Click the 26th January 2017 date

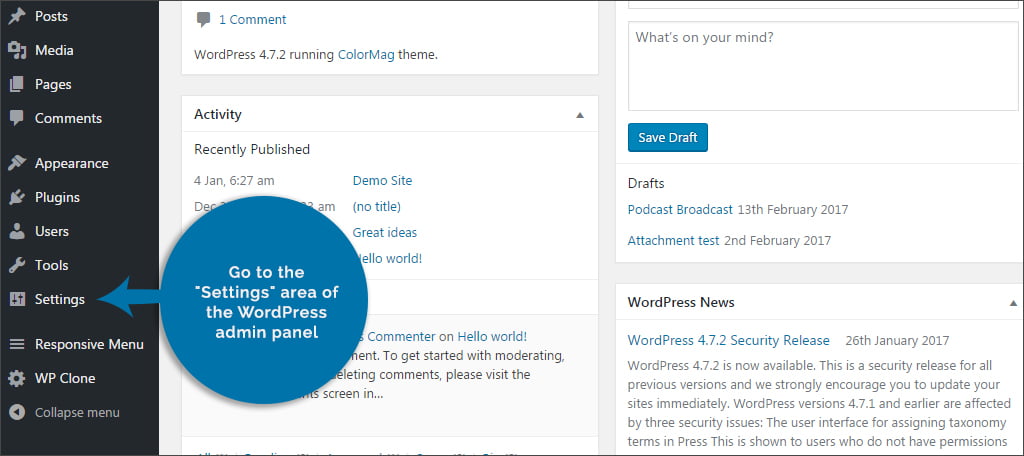click(897, 340)
